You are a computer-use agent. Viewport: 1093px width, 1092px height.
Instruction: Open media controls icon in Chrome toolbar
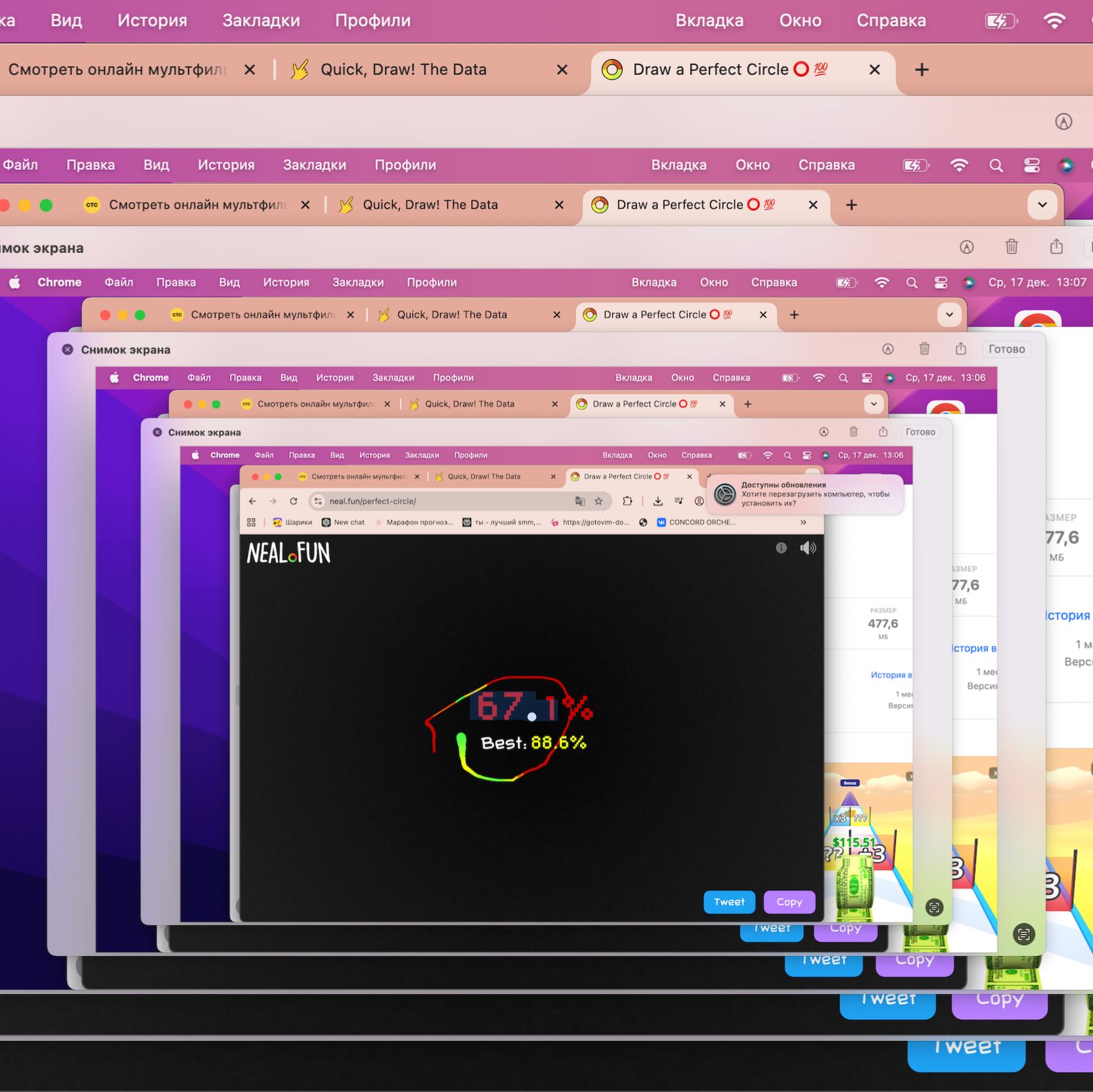coord(679,501)
